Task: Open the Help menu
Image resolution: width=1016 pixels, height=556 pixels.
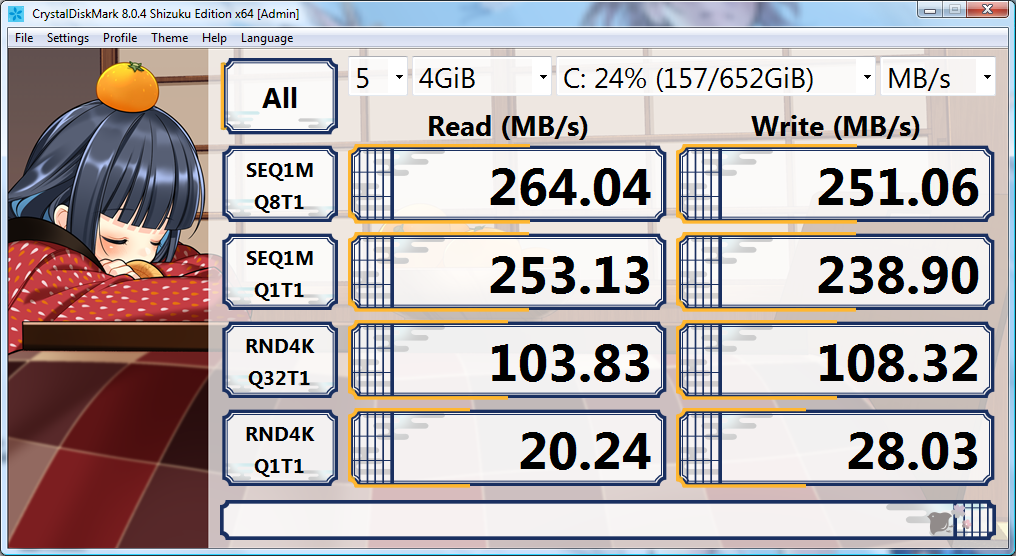Action: [x=214, y=38]
